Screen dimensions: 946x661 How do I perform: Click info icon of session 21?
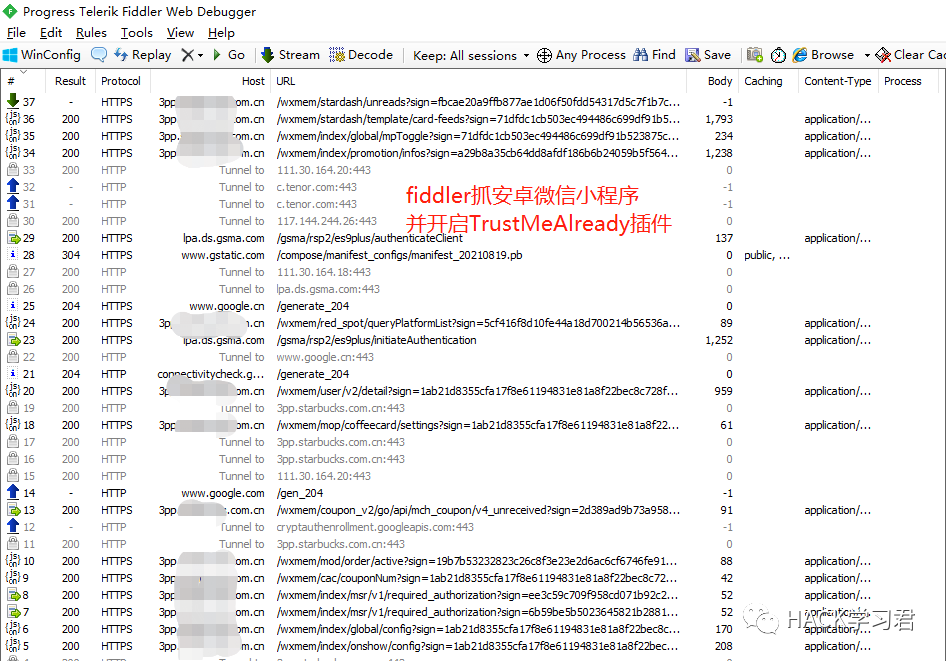pos(13,374)
